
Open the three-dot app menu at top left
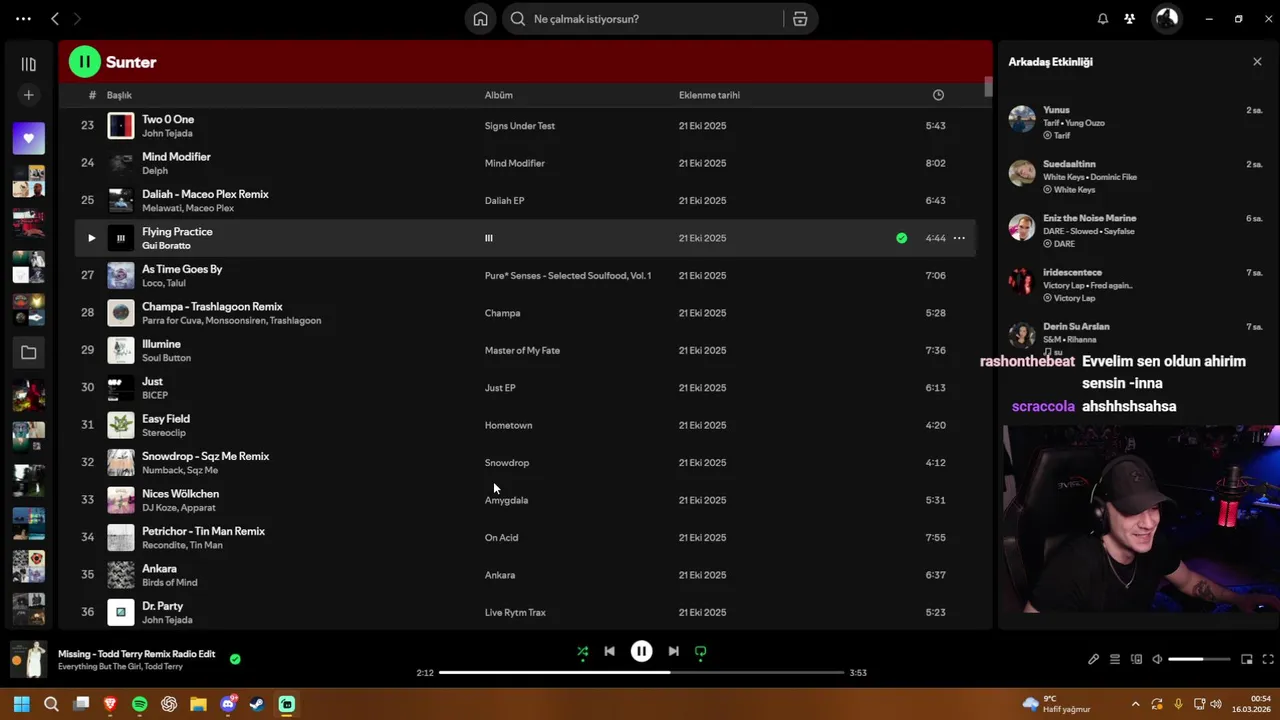(23, 19)
